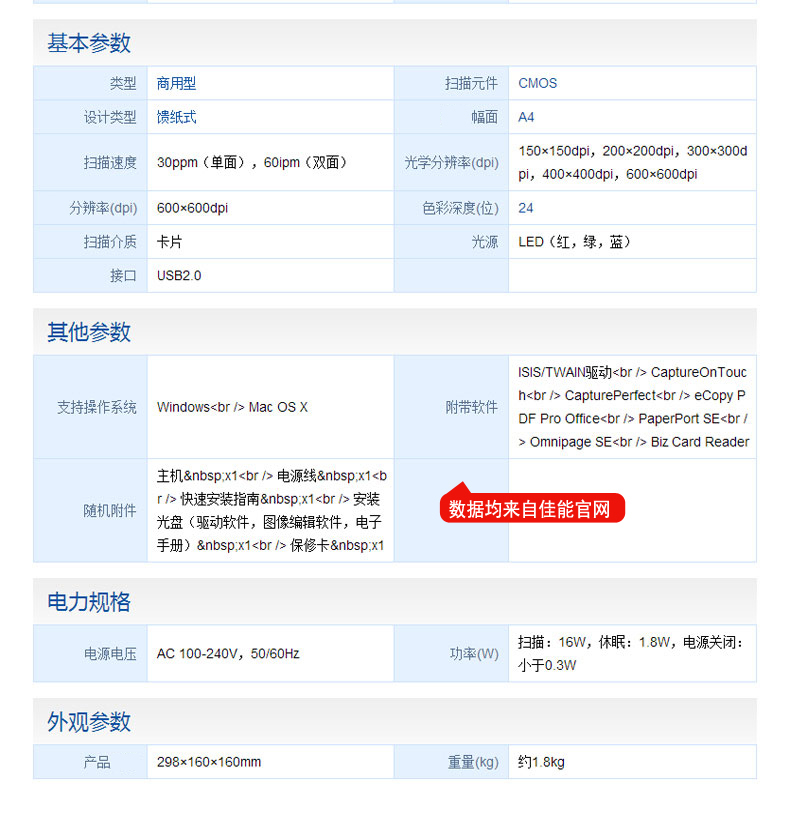
Task: Click the 电力规格 section heading
Action: (x=89, y=602)
